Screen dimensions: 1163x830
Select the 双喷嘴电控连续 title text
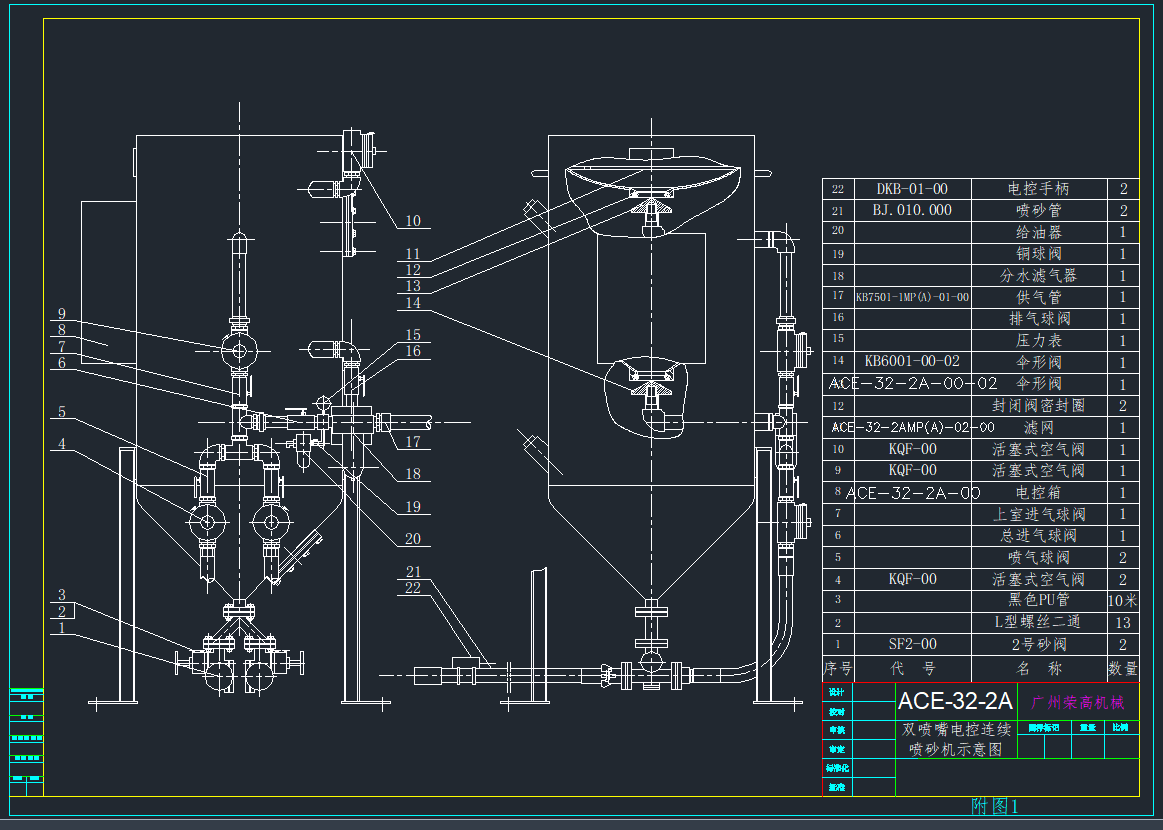(x=956, y=729)
